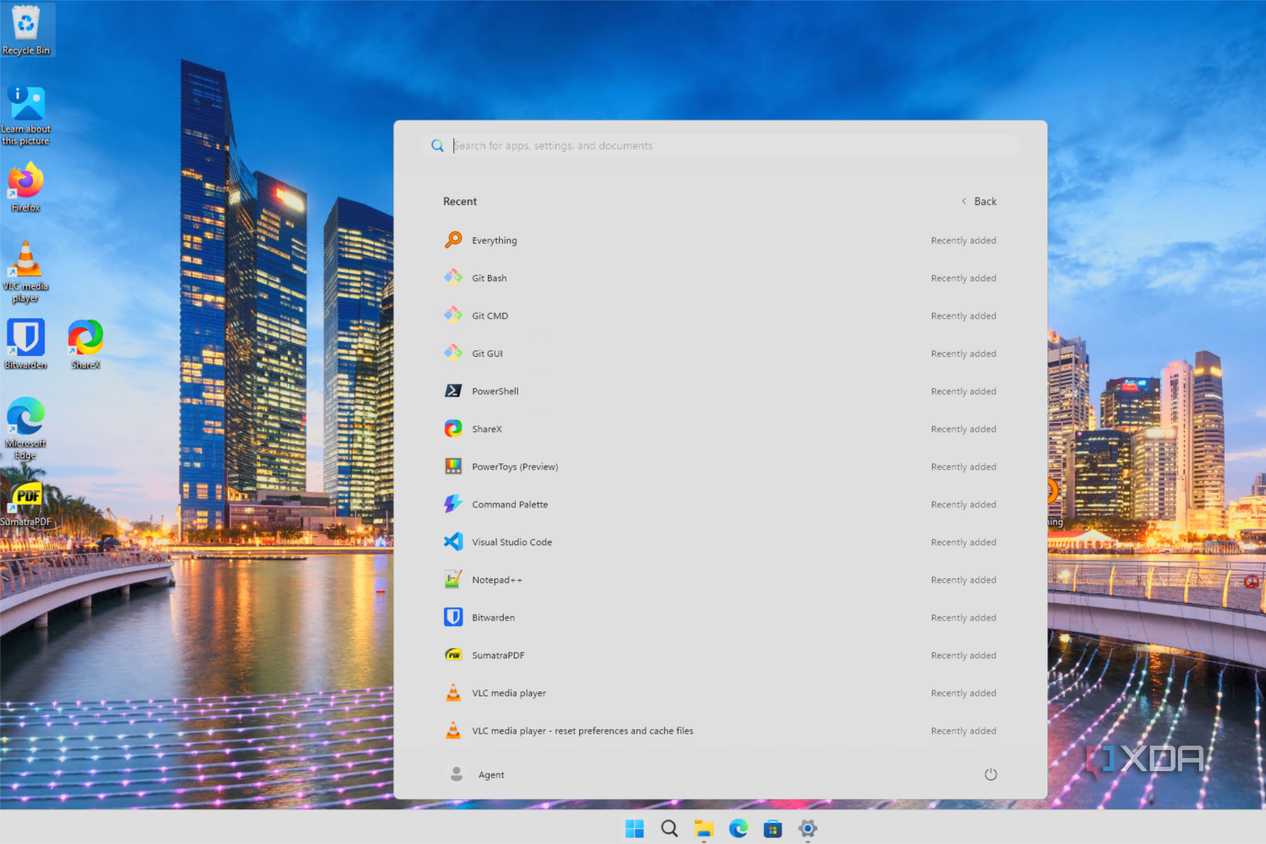
Task: Click 'PowerToys (Preview)' text
Action: 515,467
